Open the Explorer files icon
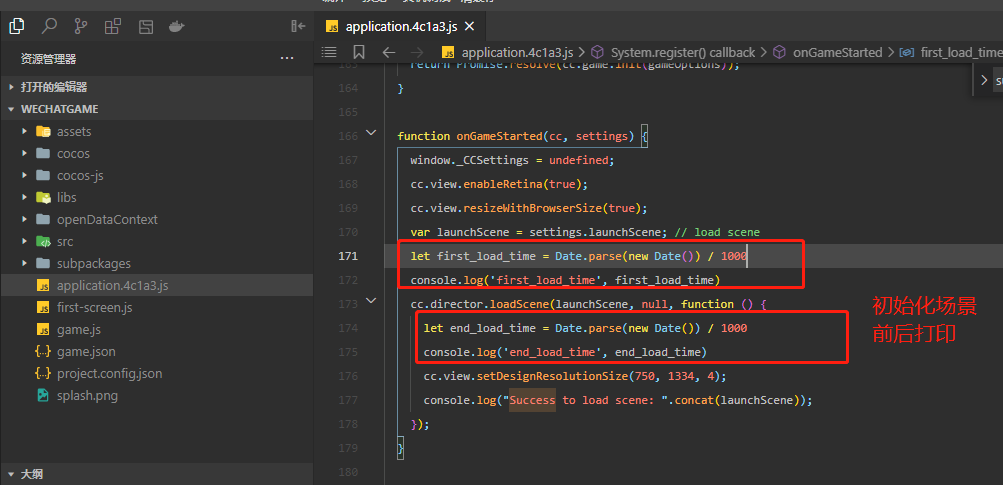Image resolution: width=1003 pixels, height=485 pixels. click(17, 26)
